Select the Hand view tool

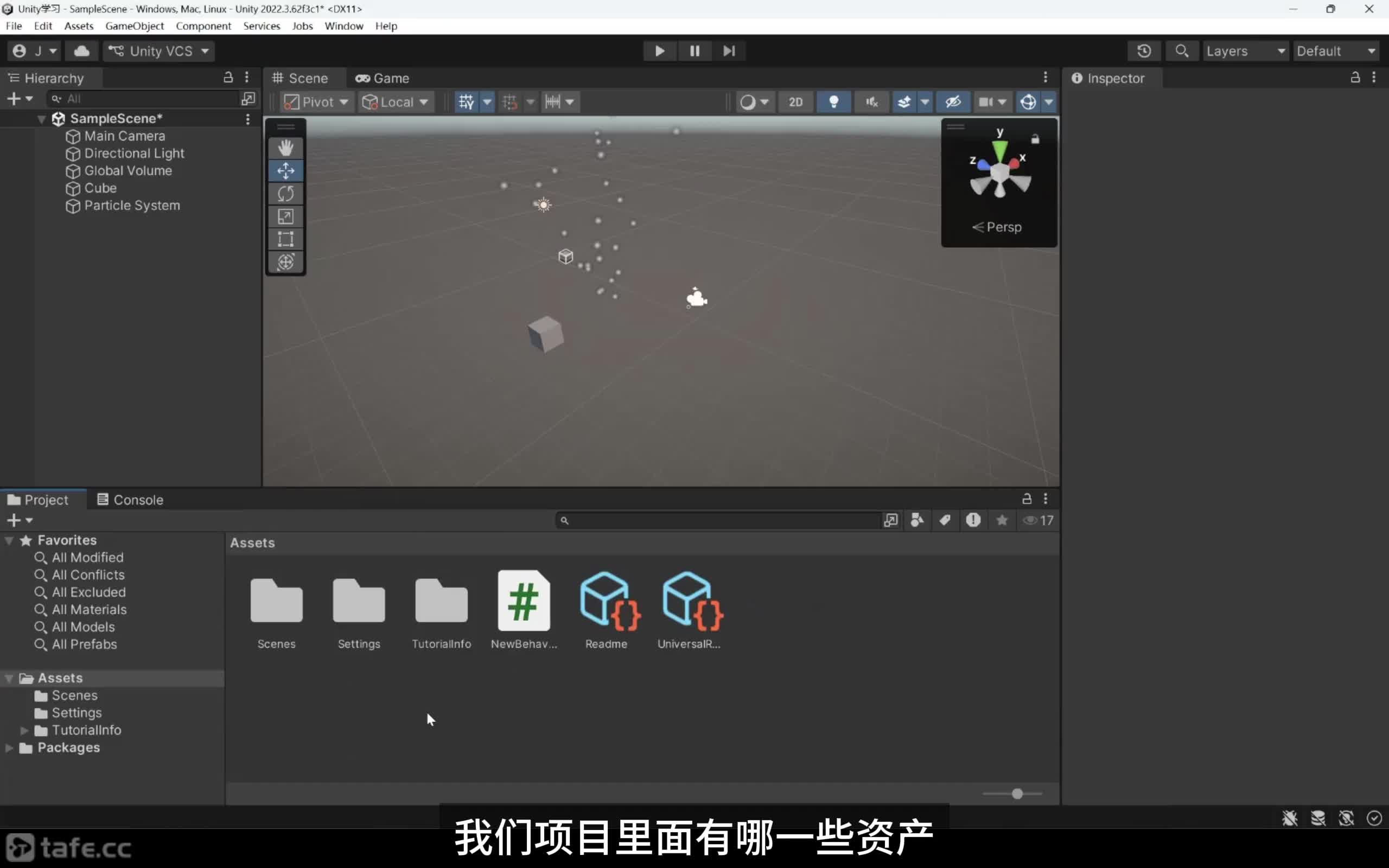click(x=285, y=148)
